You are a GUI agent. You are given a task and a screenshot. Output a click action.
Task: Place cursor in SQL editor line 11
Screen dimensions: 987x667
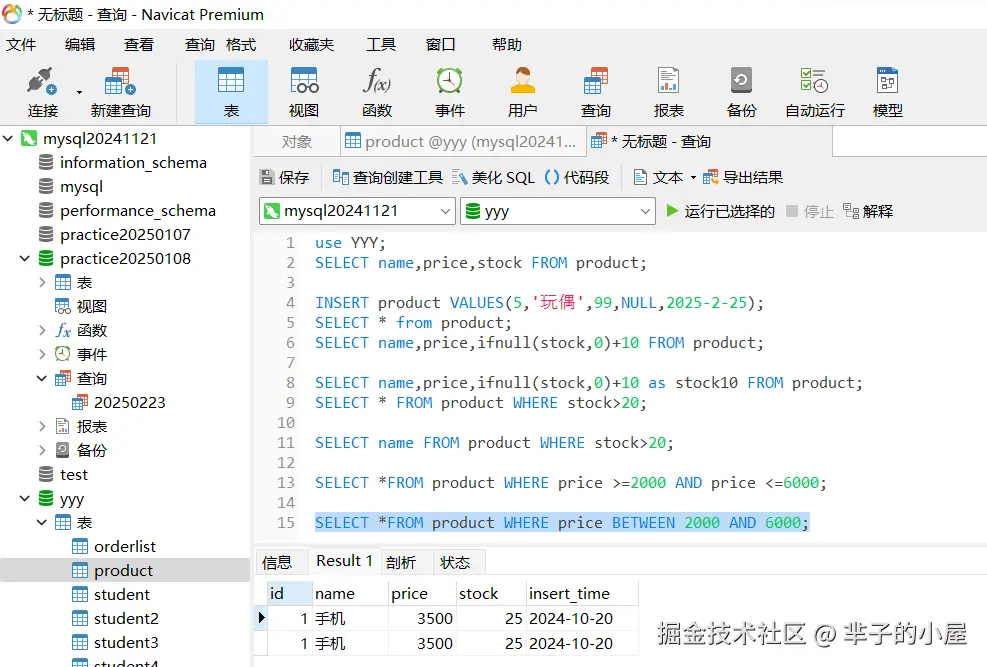(494, 443)
